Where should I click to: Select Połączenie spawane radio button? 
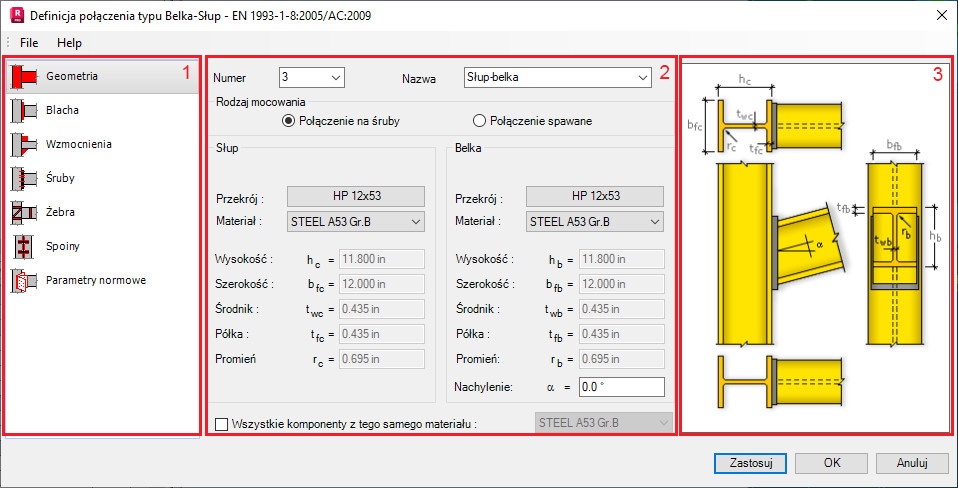coord(479,121)
